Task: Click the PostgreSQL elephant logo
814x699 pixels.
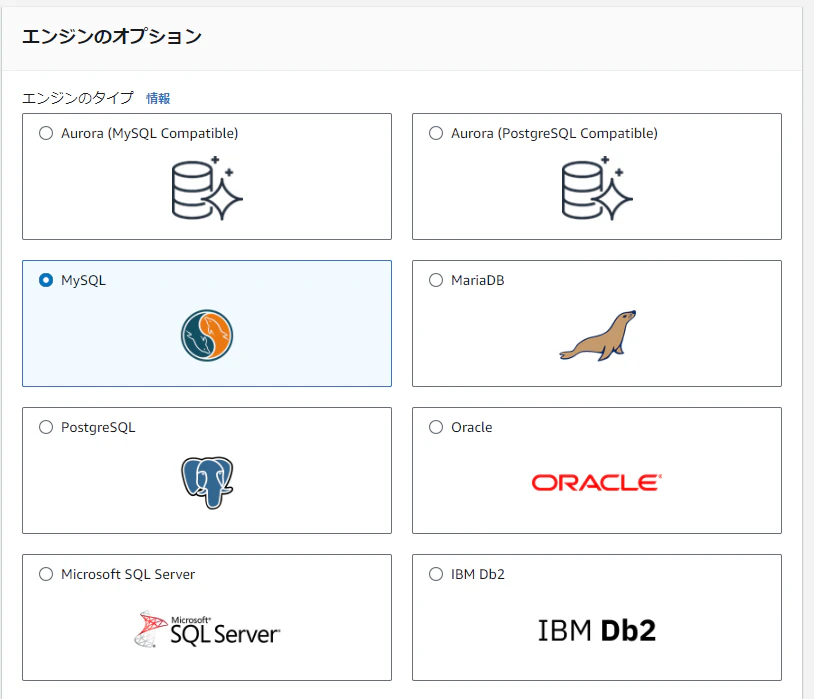Action: [207, 482]
